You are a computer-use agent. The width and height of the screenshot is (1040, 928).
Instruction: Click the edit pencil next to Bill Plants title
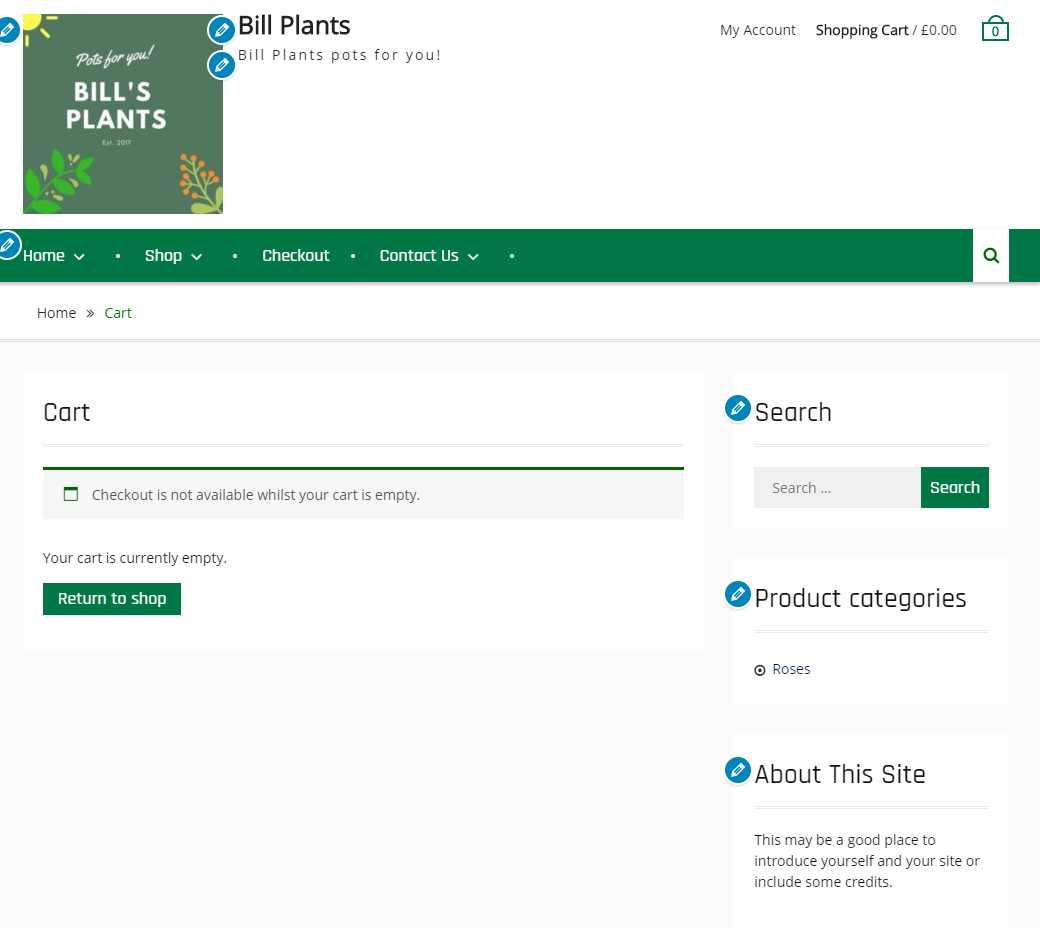222,30
